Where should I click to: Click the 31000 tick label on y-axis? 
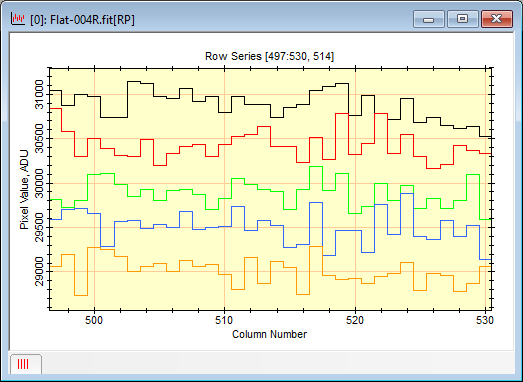click(39, 94)
